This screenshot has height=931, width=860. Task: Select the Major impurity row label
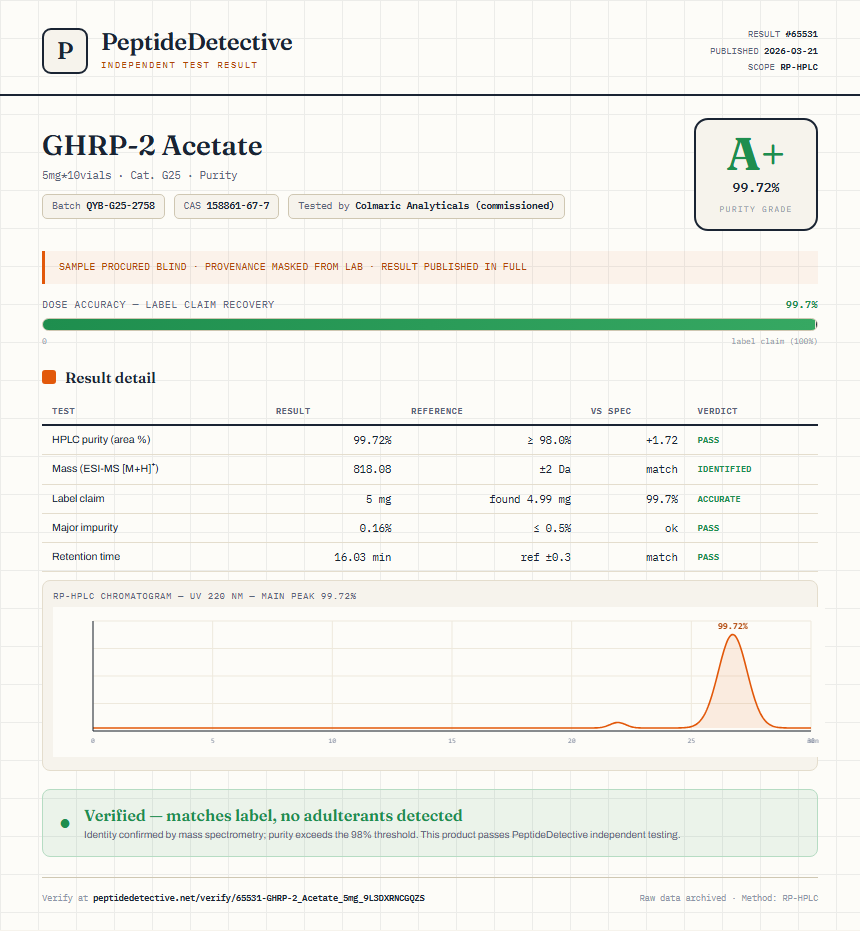coord(85,527)
